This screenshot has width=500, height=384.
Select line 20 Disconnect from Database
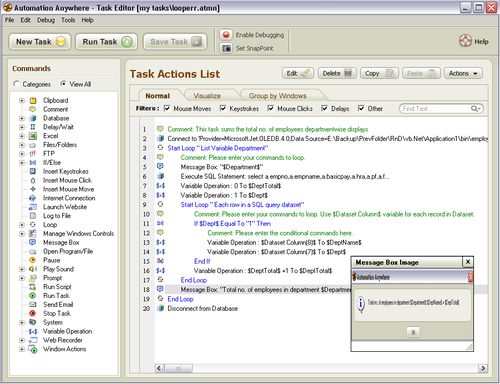pyautogui.click(x=202, y=309)
